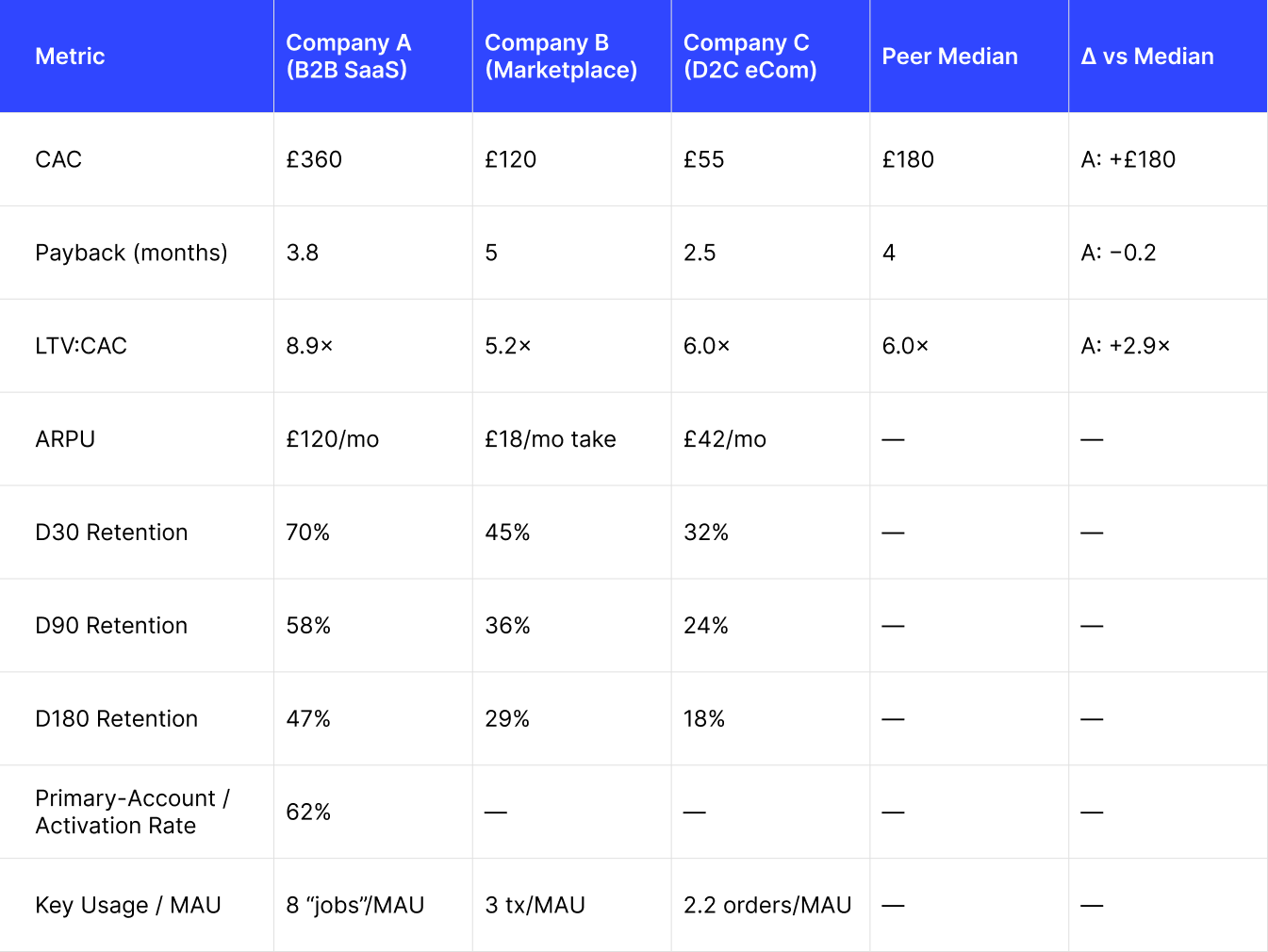Select the 36% D90 retention cell

(x=507, y=626)
